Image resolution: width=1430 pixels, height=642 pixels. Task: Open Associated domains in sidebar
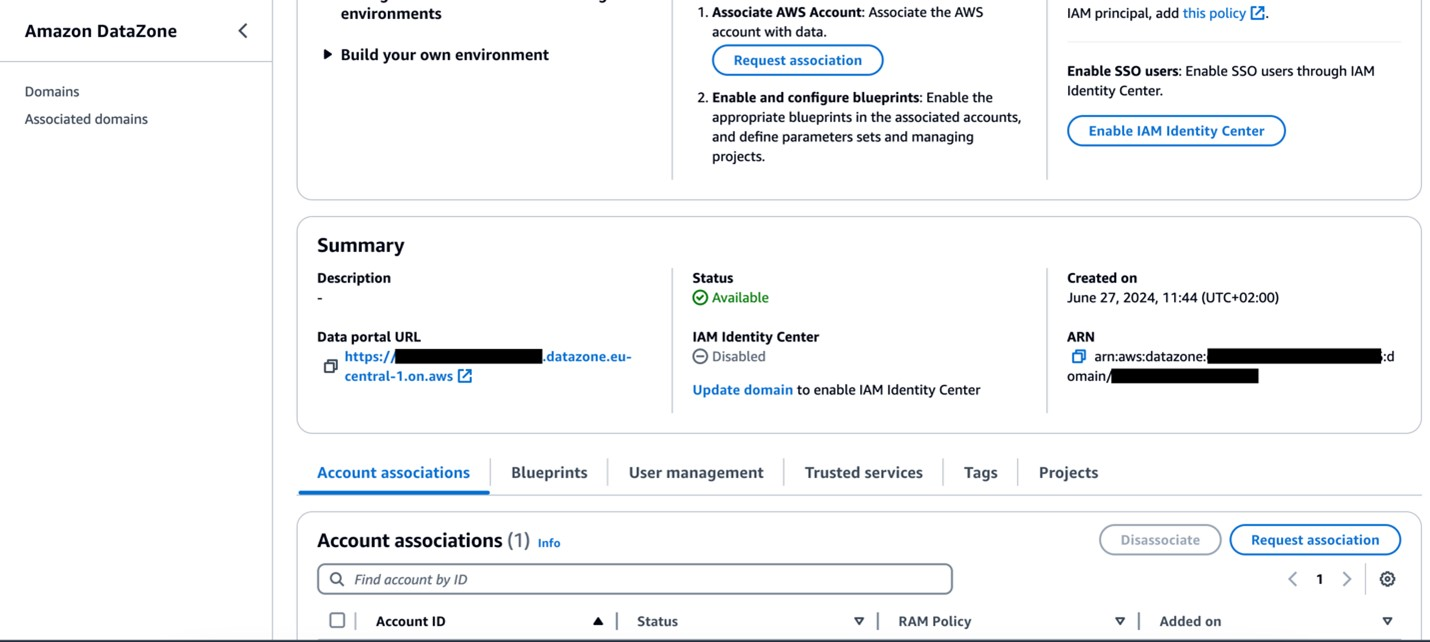click(x=86, y=119)
